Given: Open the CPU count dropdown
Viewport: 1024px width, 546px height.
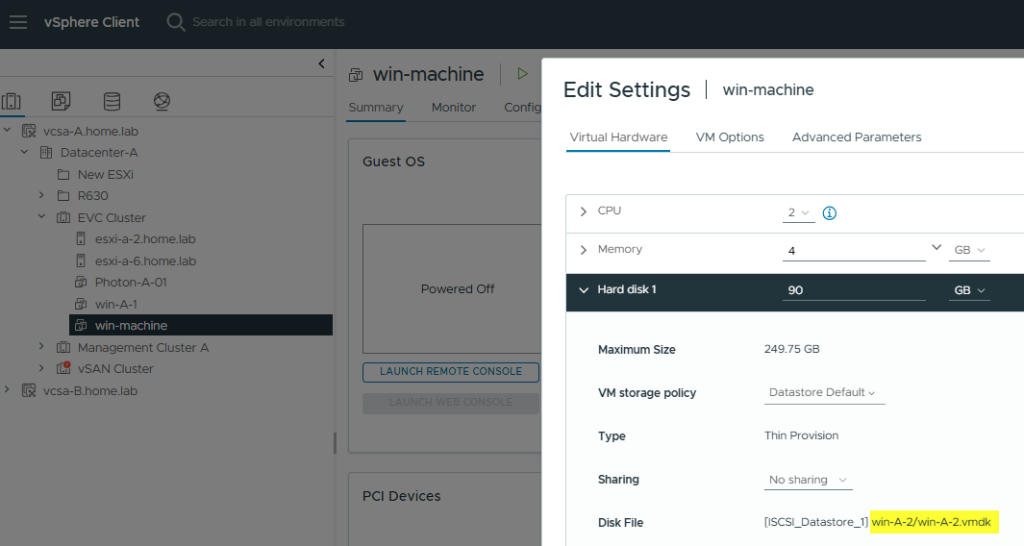Looking at the screenshot, I should (x=799, y=213).
